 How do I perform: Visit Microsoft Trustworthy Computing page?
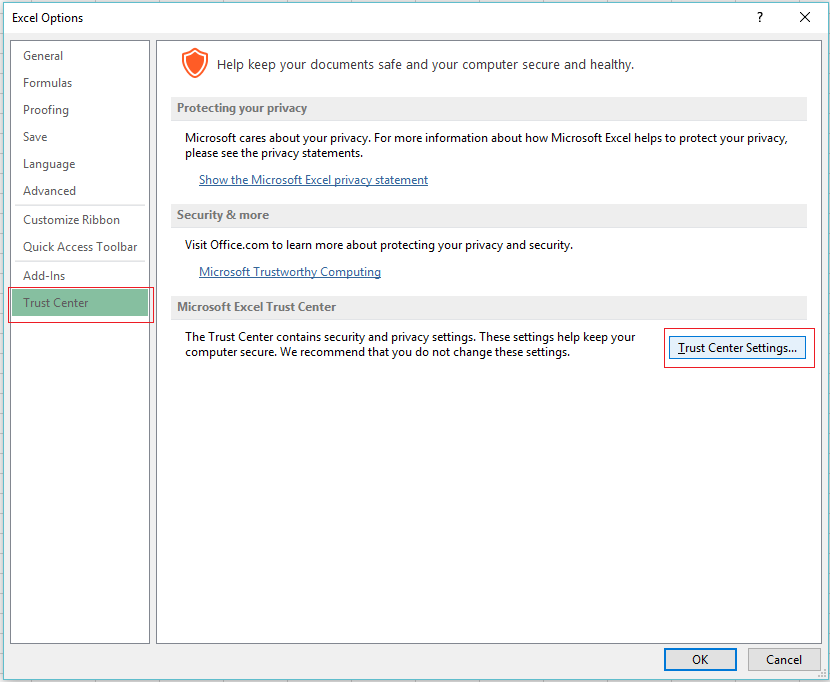pos(290,271)
